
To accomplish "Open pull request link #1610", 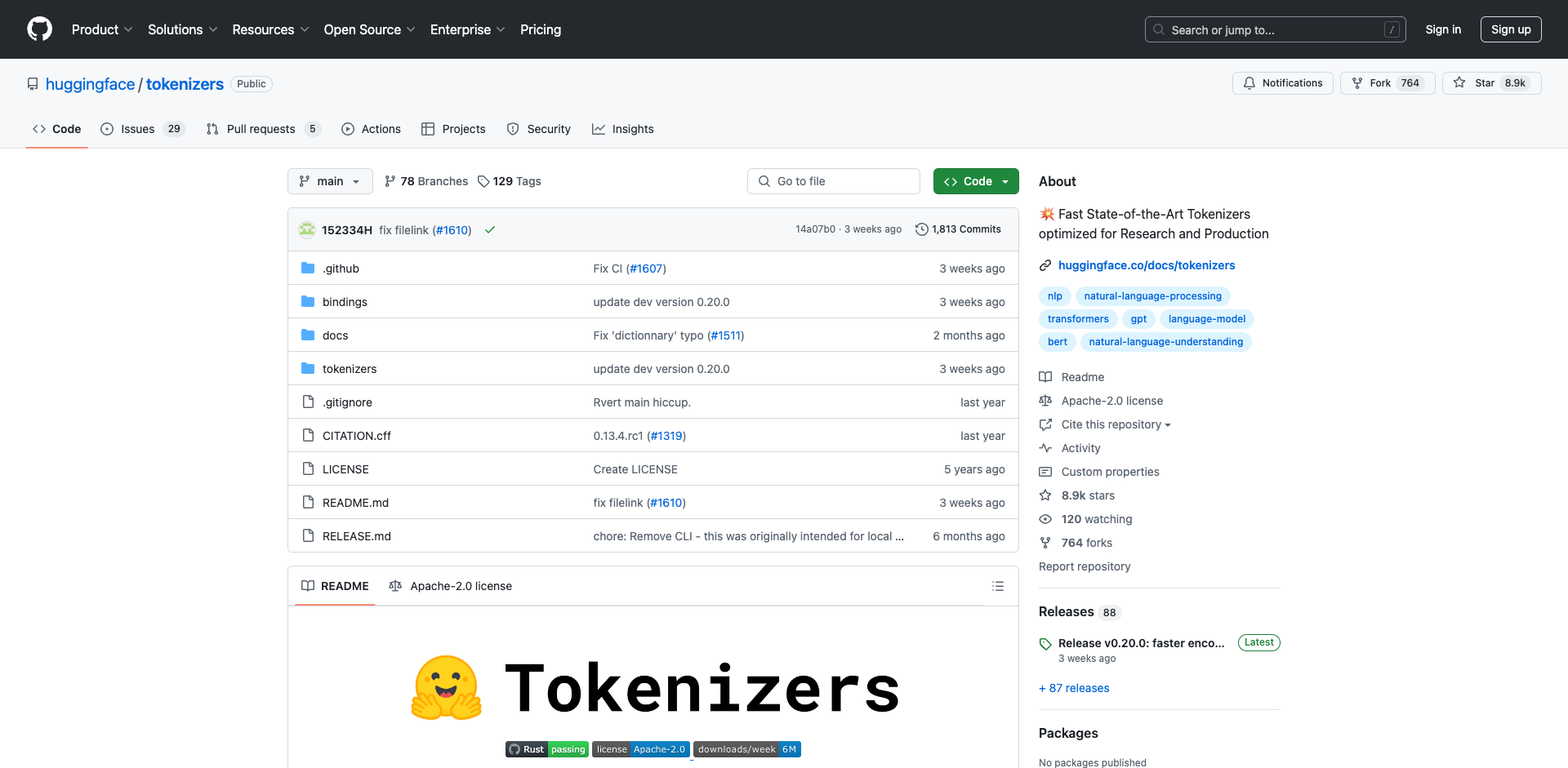I will (452, 229).
